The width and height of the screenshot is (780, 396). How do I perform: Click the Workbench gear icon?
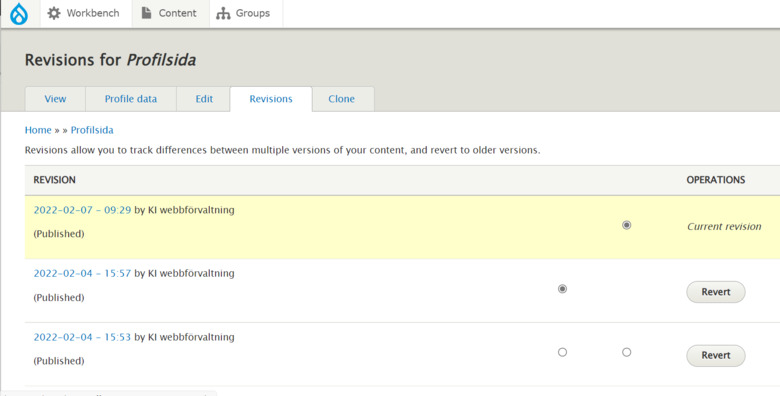pos(54,13)
